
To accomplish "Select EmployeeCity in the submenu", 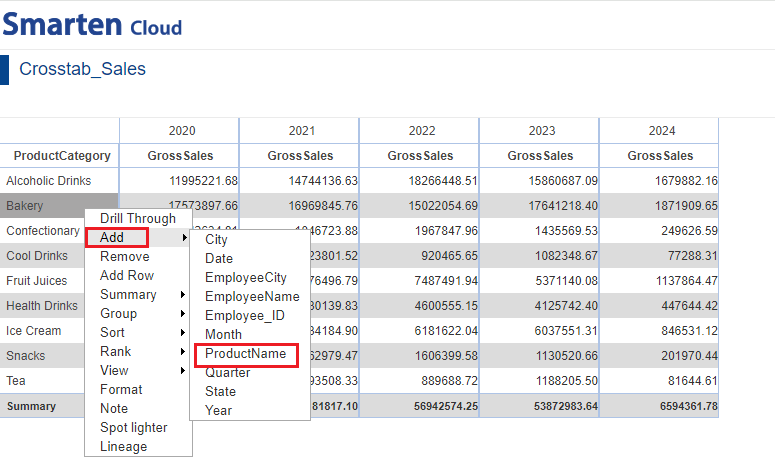I will (x=246, y=277).
